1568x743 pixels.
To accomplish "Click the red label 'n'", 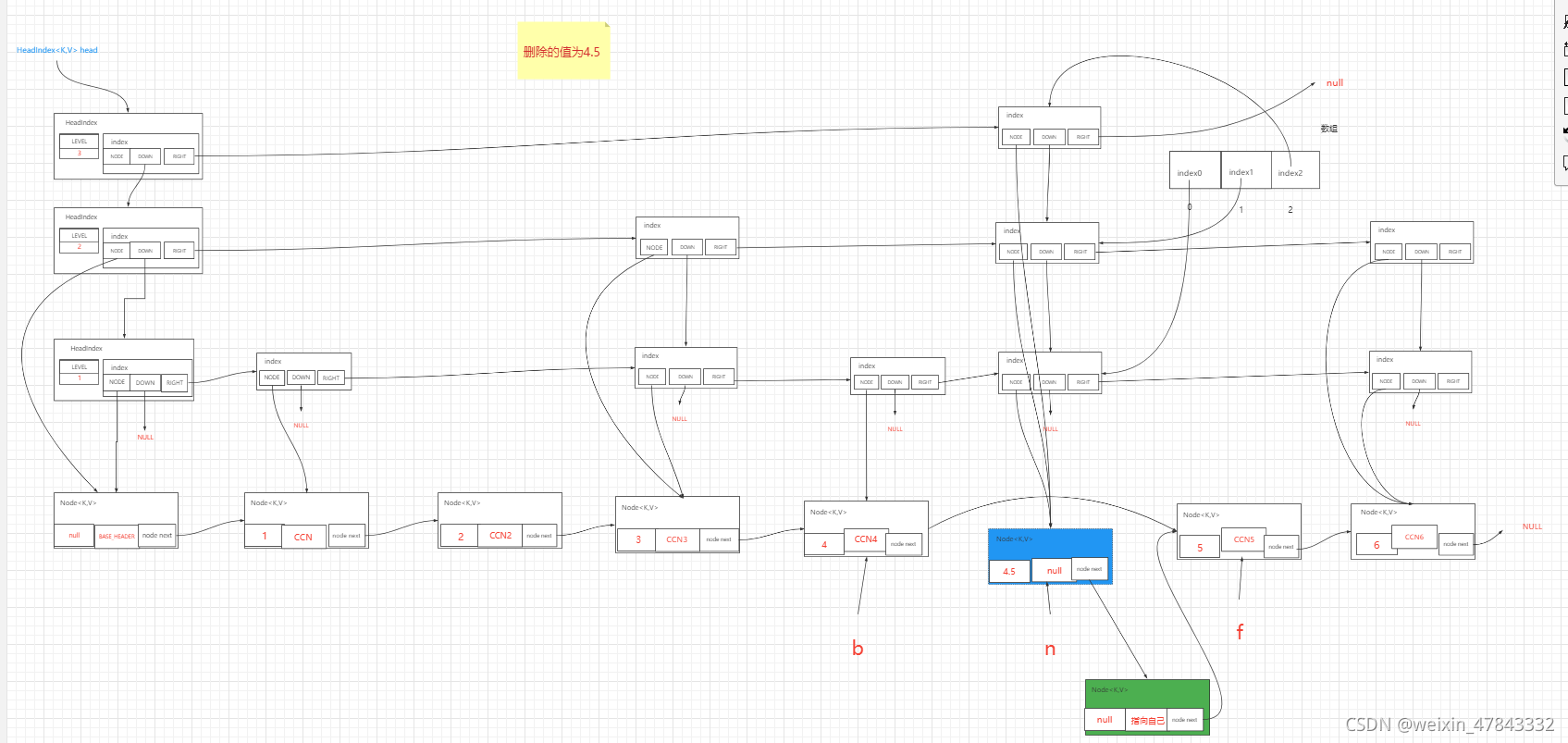I will coord(1050,649).
